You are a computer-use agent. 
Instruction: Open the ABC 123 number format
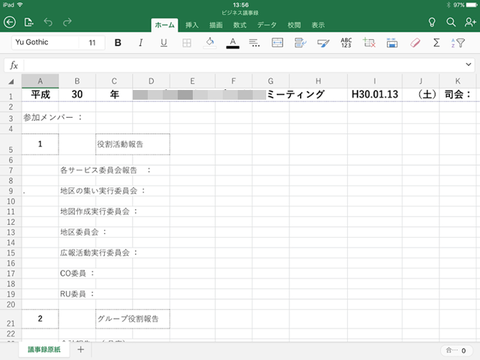[346, 43]
